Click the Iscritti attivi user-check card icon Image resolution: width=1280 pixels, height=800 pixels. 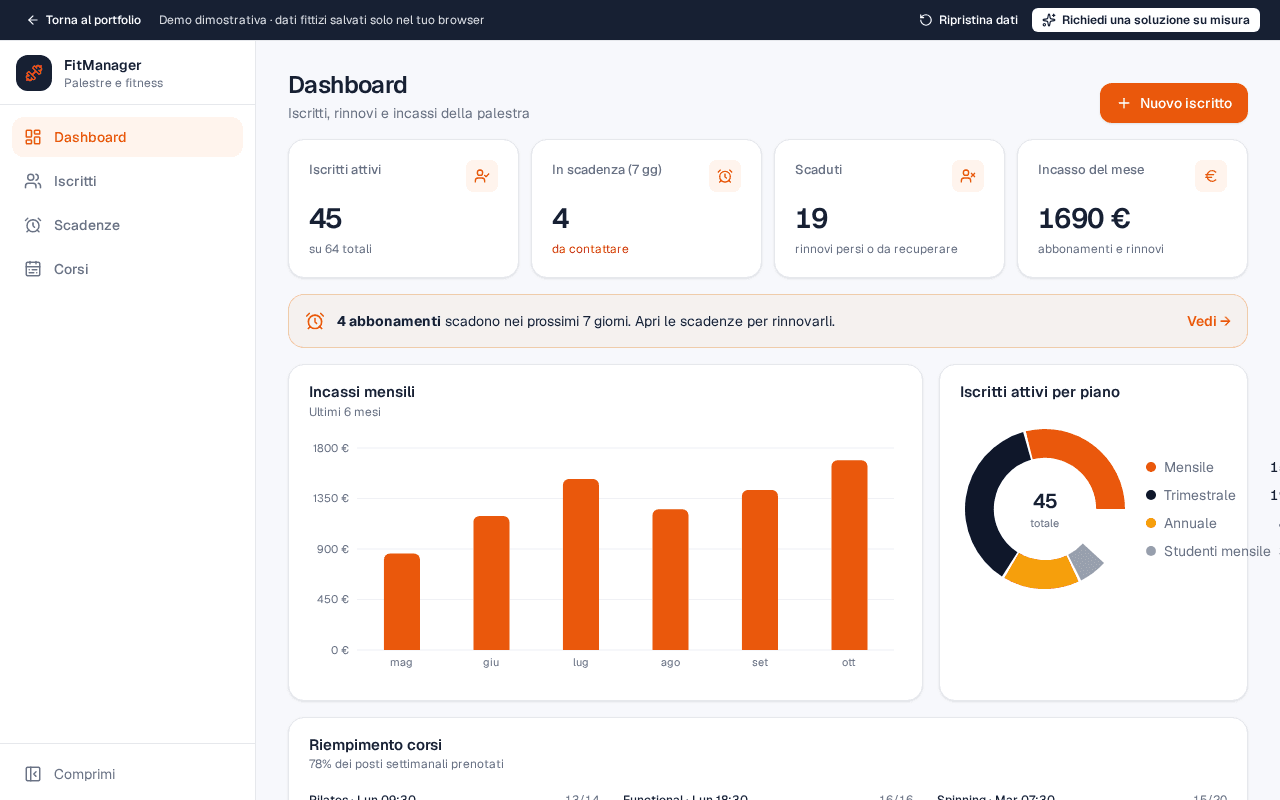482,176
